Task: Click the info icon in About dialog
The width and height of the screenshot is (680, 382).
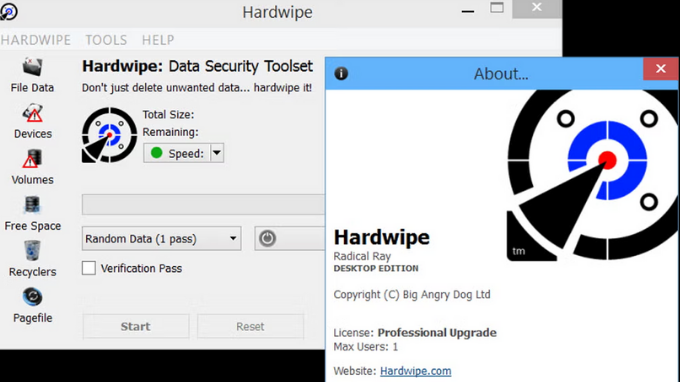Action: [x=341, y=74]
